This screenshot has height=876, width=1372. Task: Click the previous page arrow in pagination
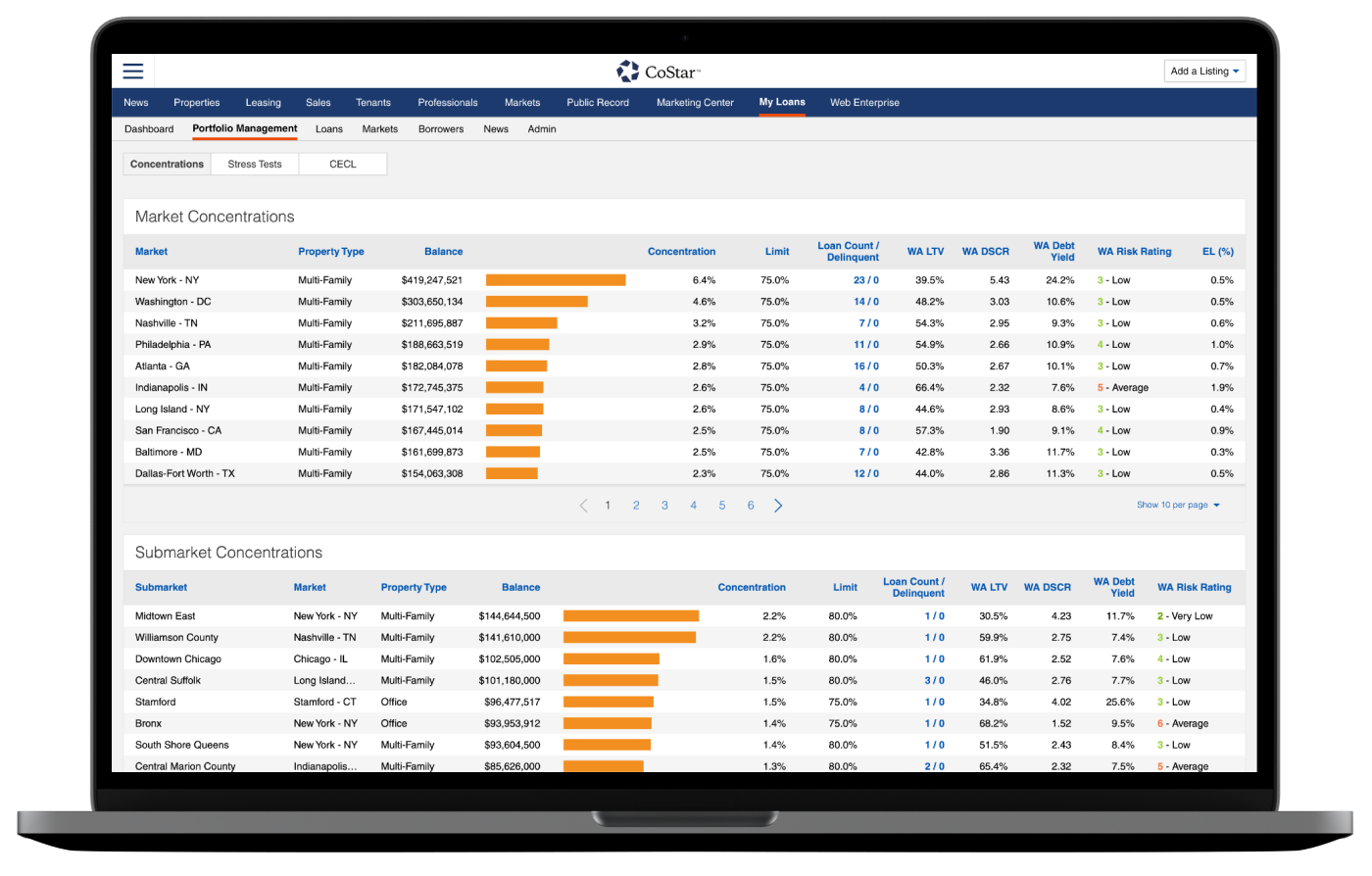[583, 506]
